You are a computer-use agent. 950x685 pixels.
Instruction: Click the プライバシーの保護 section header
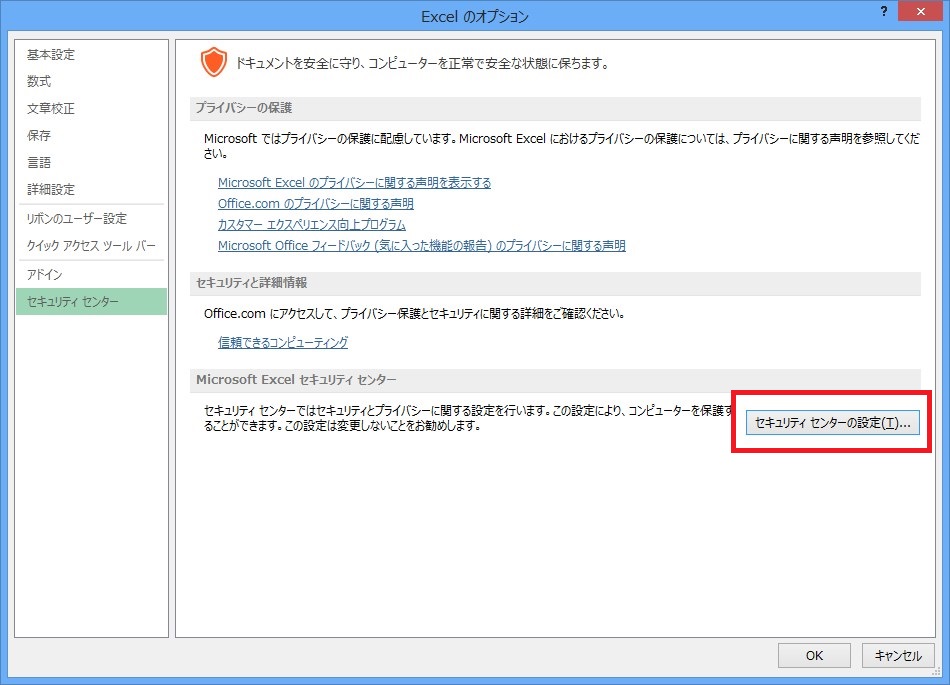555,108
